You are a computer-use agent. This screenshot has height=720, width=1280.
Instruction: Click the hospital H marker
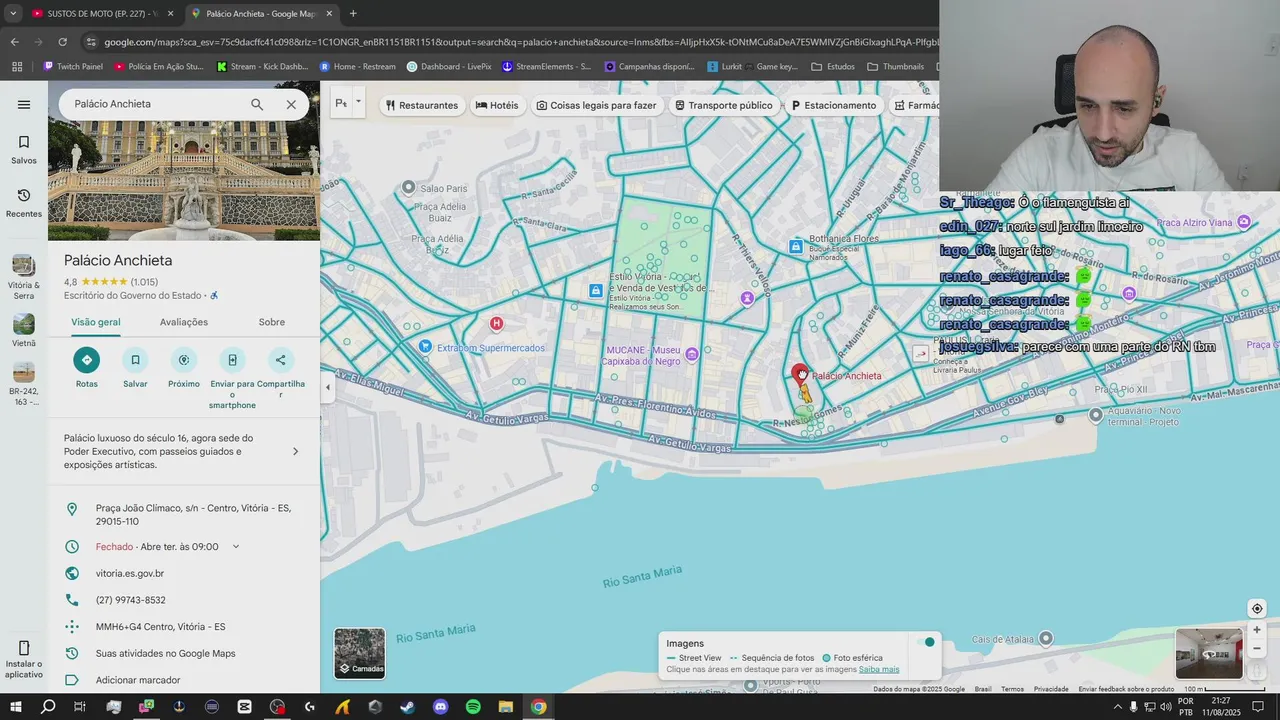click(496, 323)
